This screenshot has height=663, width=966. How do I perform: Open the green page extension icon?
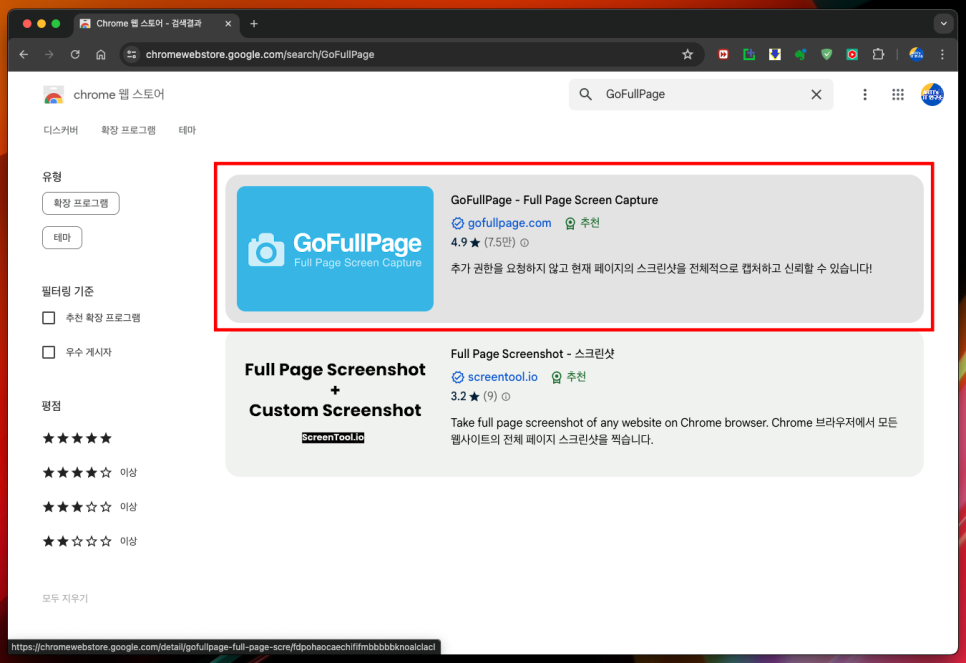[x=749, y=55]
